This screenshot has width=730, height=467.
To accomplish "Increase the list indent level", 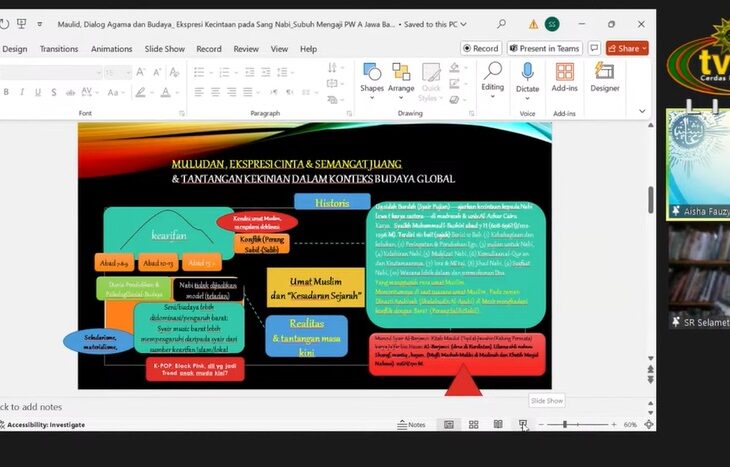I will point(266,72).
